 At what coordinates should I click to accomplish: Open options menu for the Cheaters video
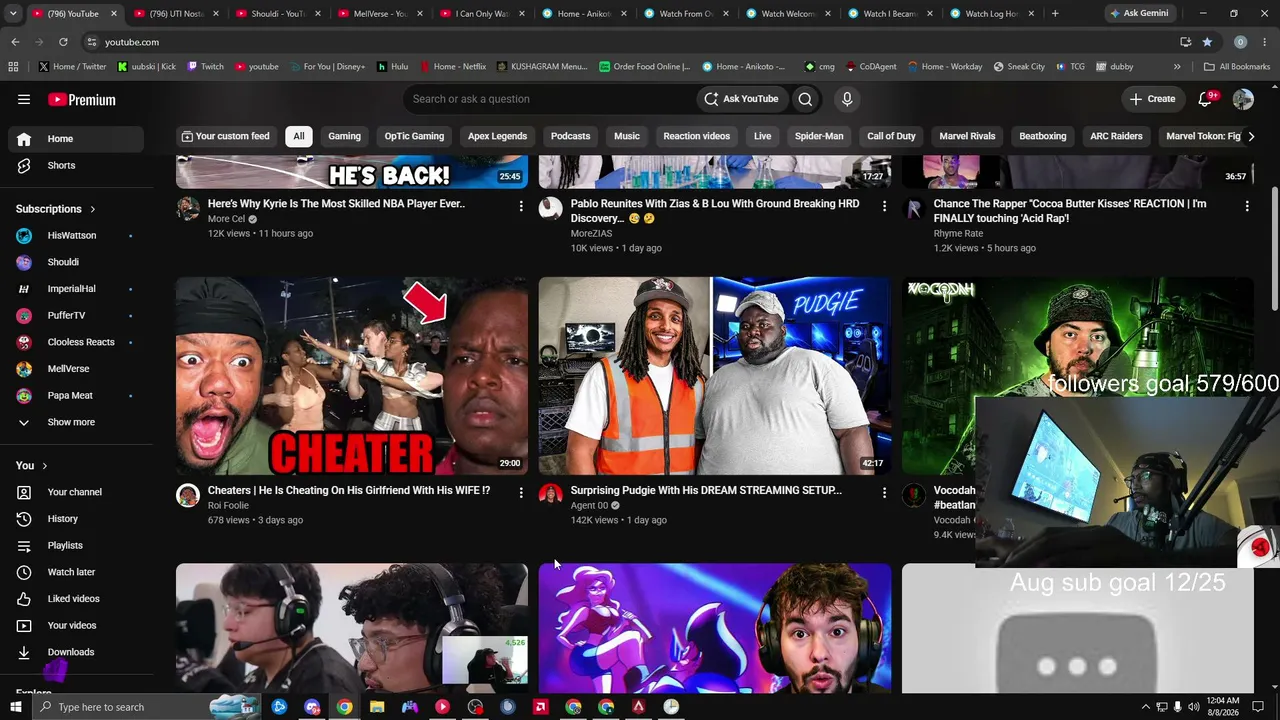521,493
